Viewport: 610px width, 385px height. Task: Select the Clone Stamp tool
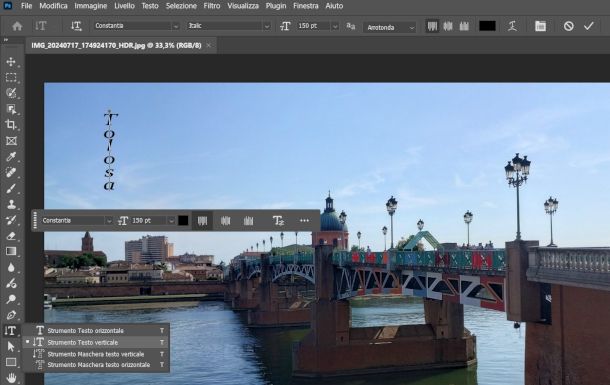click(x=11, y=204)
